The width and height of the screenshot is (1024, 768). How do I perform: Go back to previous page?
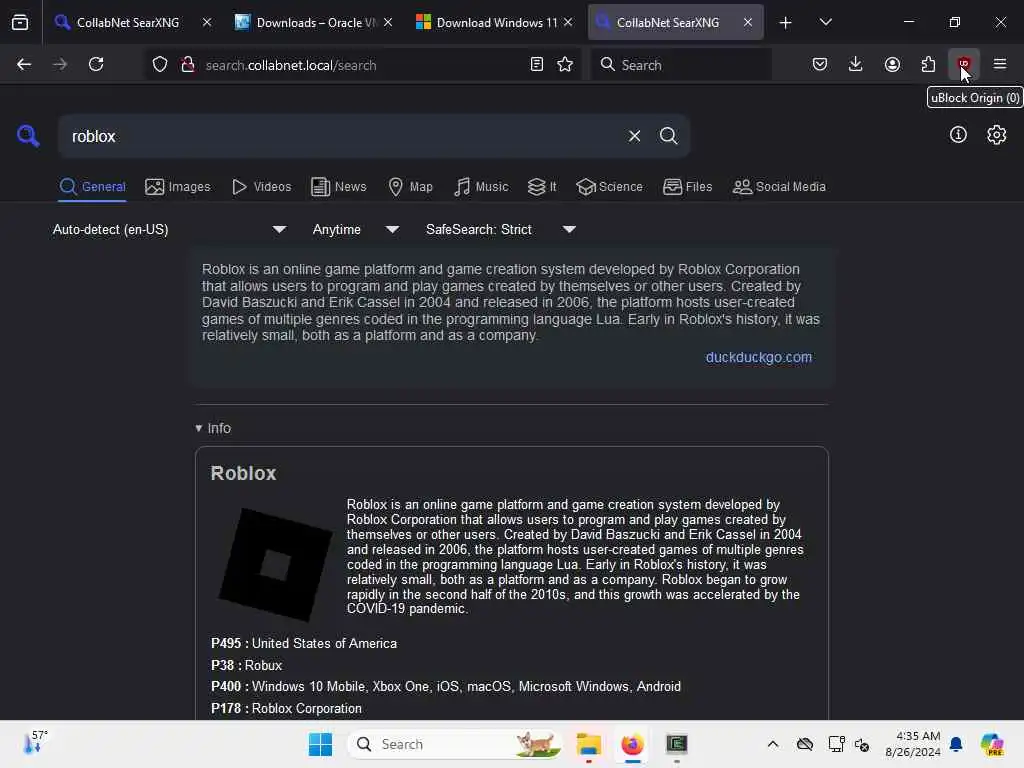[24, 64]
